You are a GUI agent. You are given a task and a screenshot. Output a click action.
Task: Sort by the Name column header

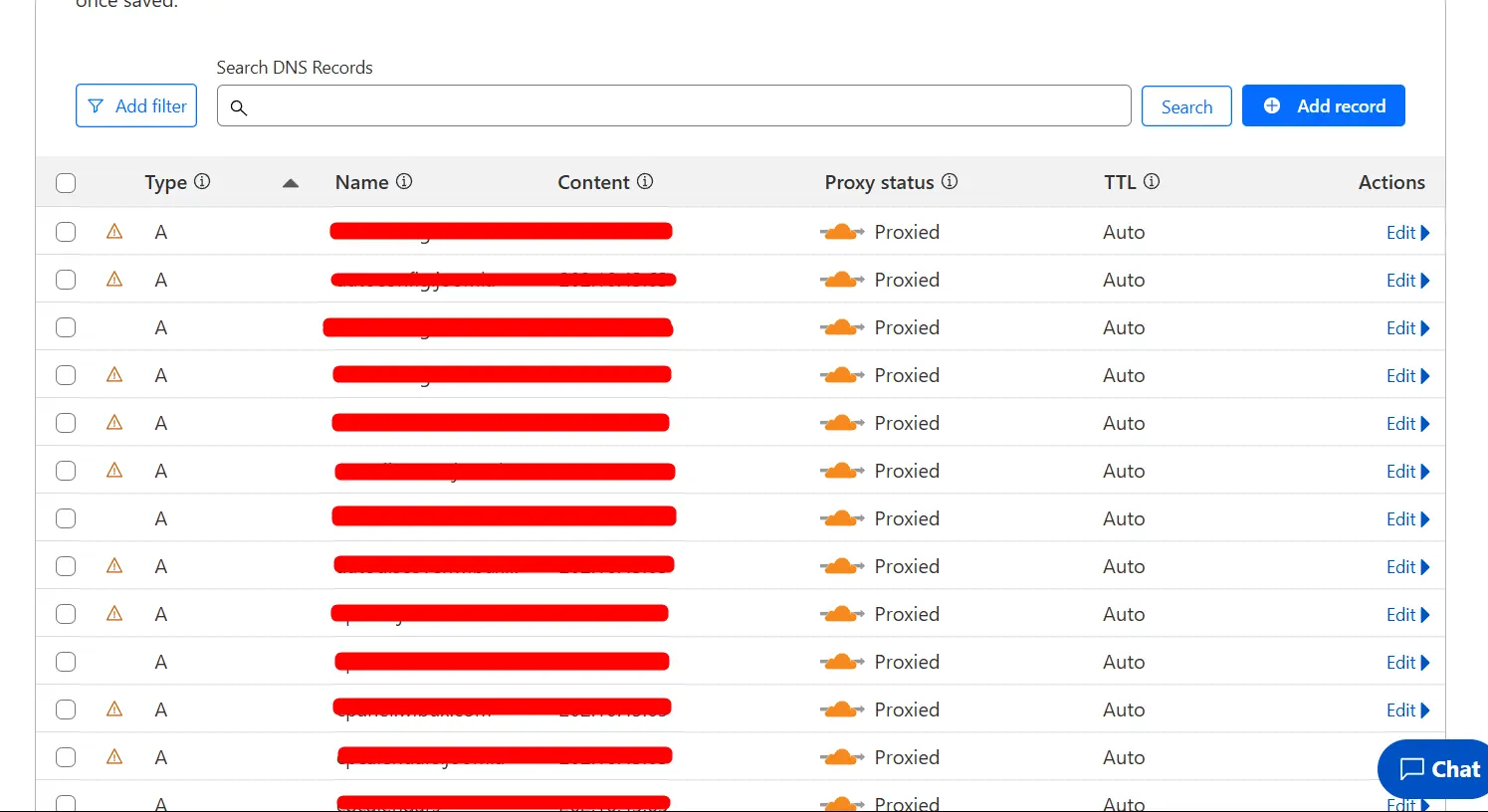(361, 182)
